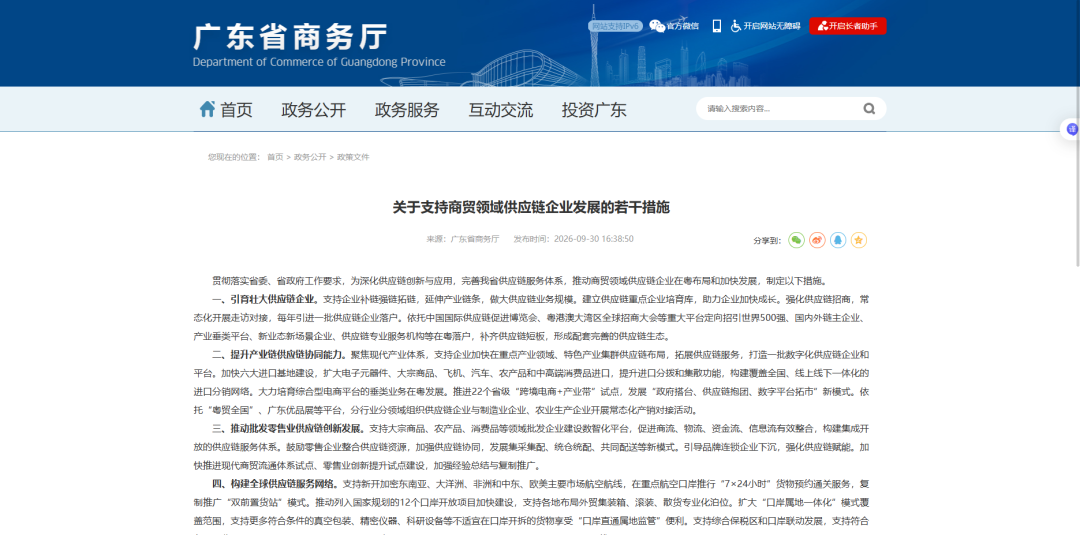Screen dimensions: 1080x535
Task: Click the Department of Commerce of Guangdong Province subtitle
Action: [x=319, y=62]
